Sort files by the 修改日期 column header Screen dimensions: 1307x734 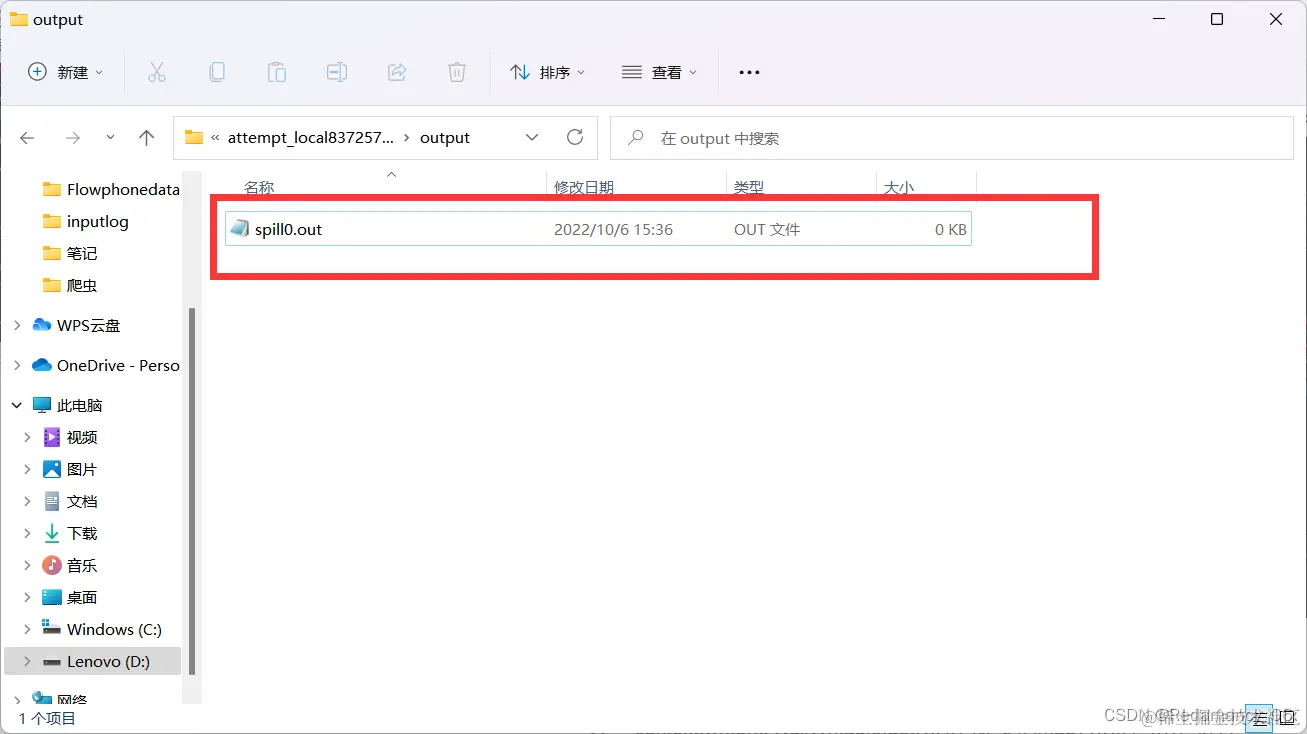[584, 187]
